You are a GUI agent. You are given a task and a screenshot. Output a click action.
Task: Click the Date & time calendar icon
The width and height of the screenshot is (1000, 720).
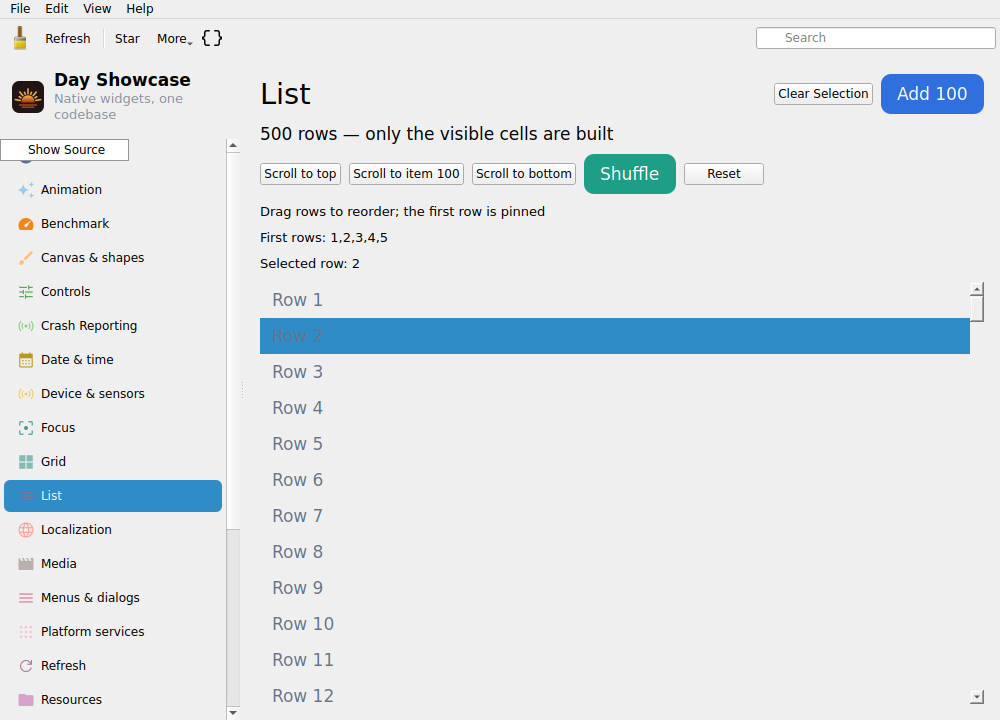click(x=26, y=360)
